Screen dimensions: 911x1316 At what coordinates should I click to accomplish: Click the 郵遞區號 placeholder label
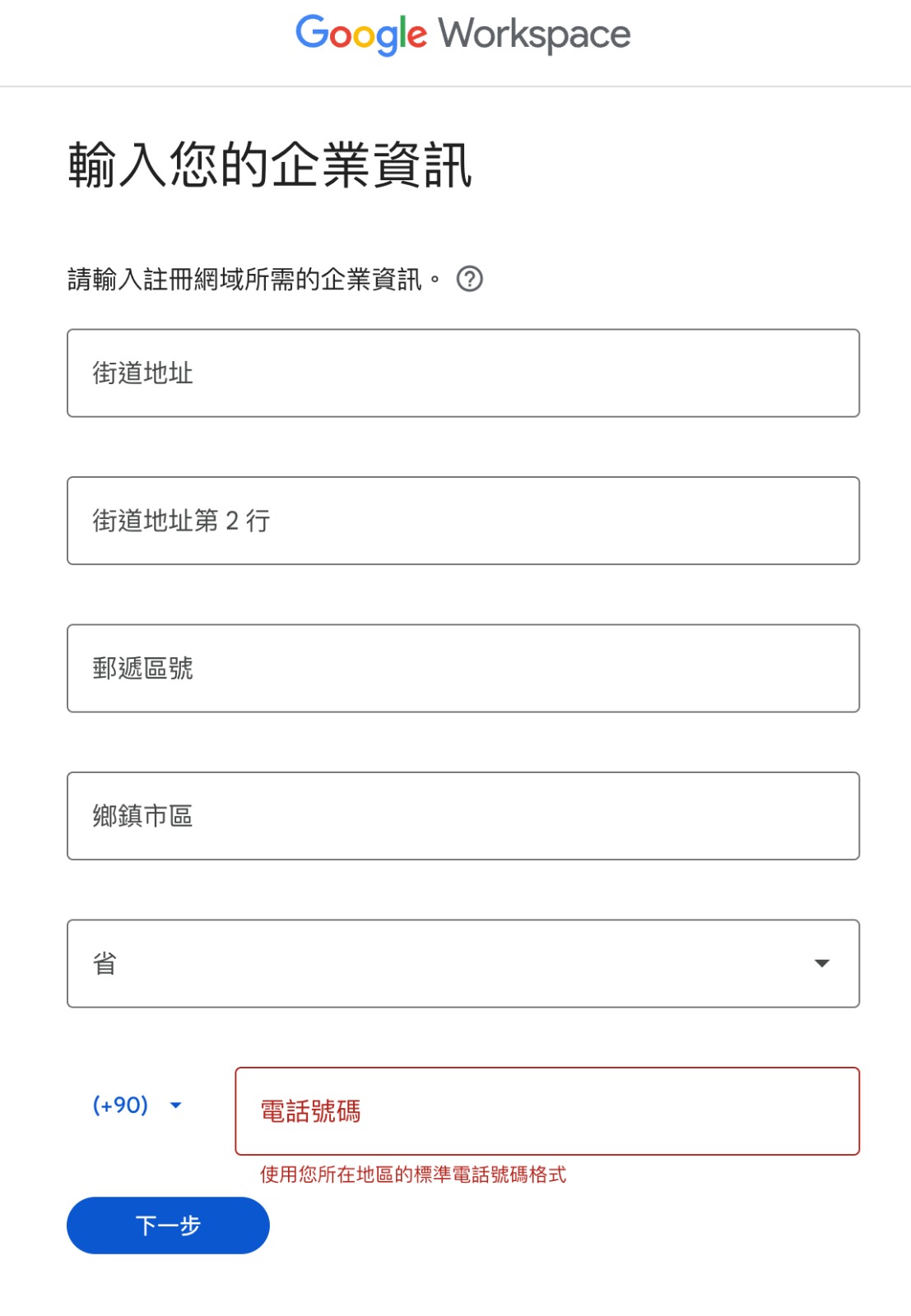tap(142, 668)
